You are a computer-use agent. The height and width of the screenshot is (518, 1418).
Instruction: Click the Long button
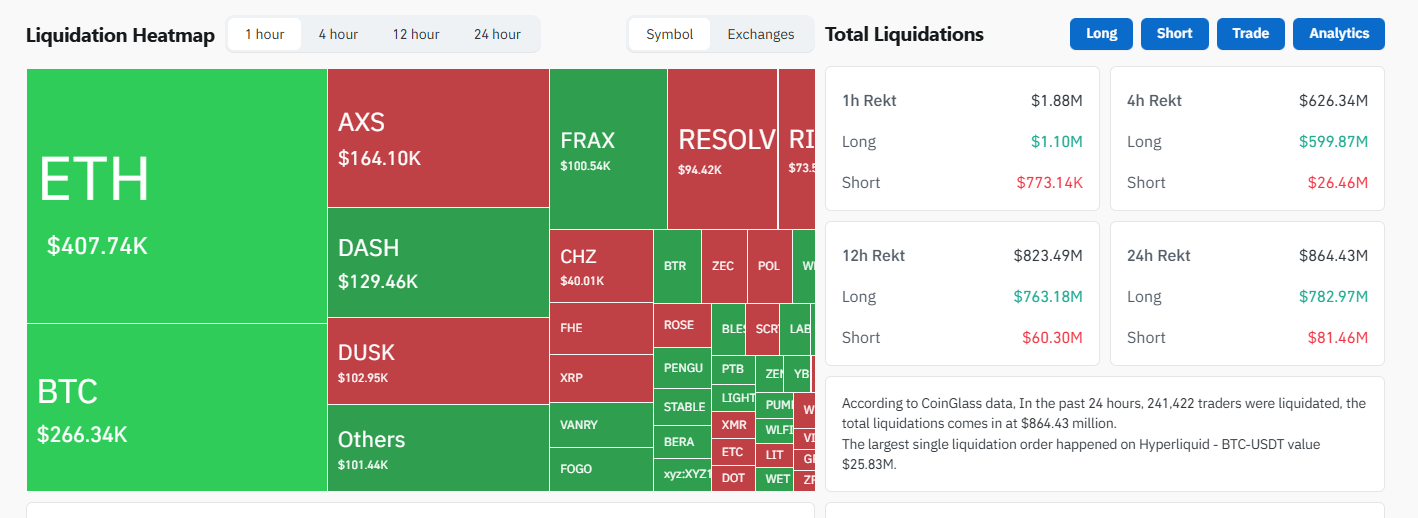click(x=1101, y=34)
